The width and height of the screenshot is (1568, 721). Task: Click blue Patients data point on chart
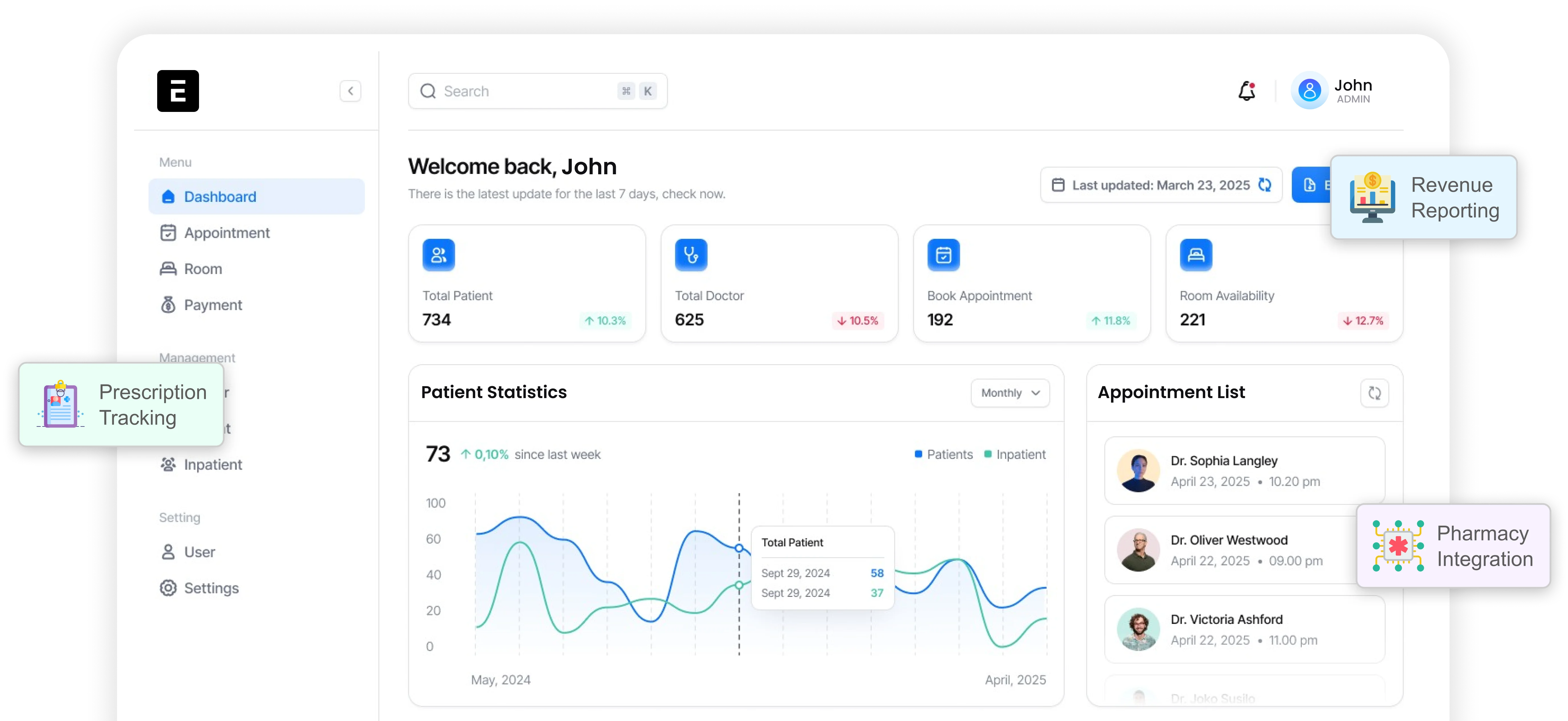click(739, 548)
